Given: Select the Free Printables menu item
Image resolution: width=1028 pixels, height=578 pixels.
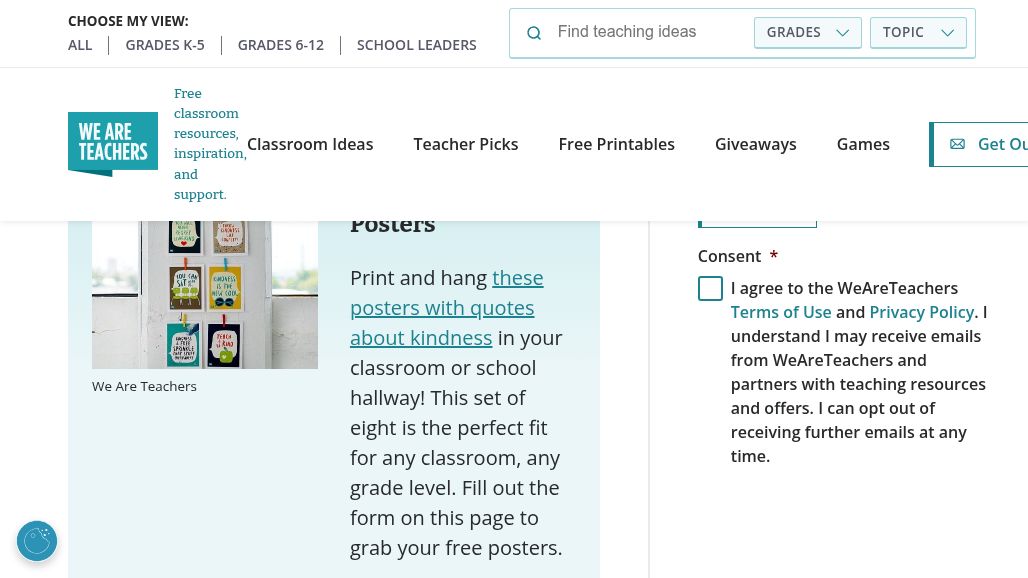Looking at the screenshot, I should [616, 144].
